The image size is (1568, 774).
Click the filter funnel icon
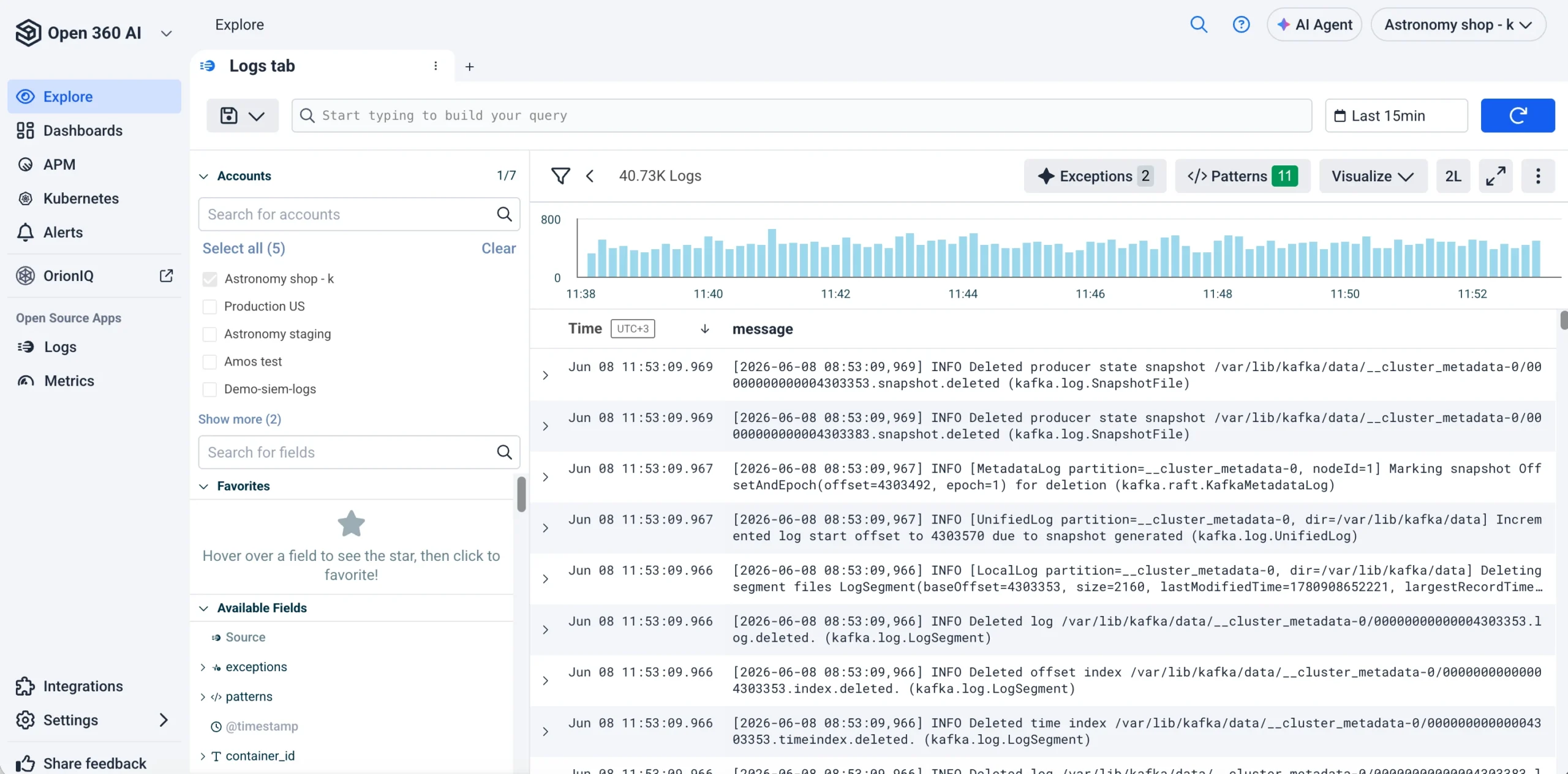560,176
